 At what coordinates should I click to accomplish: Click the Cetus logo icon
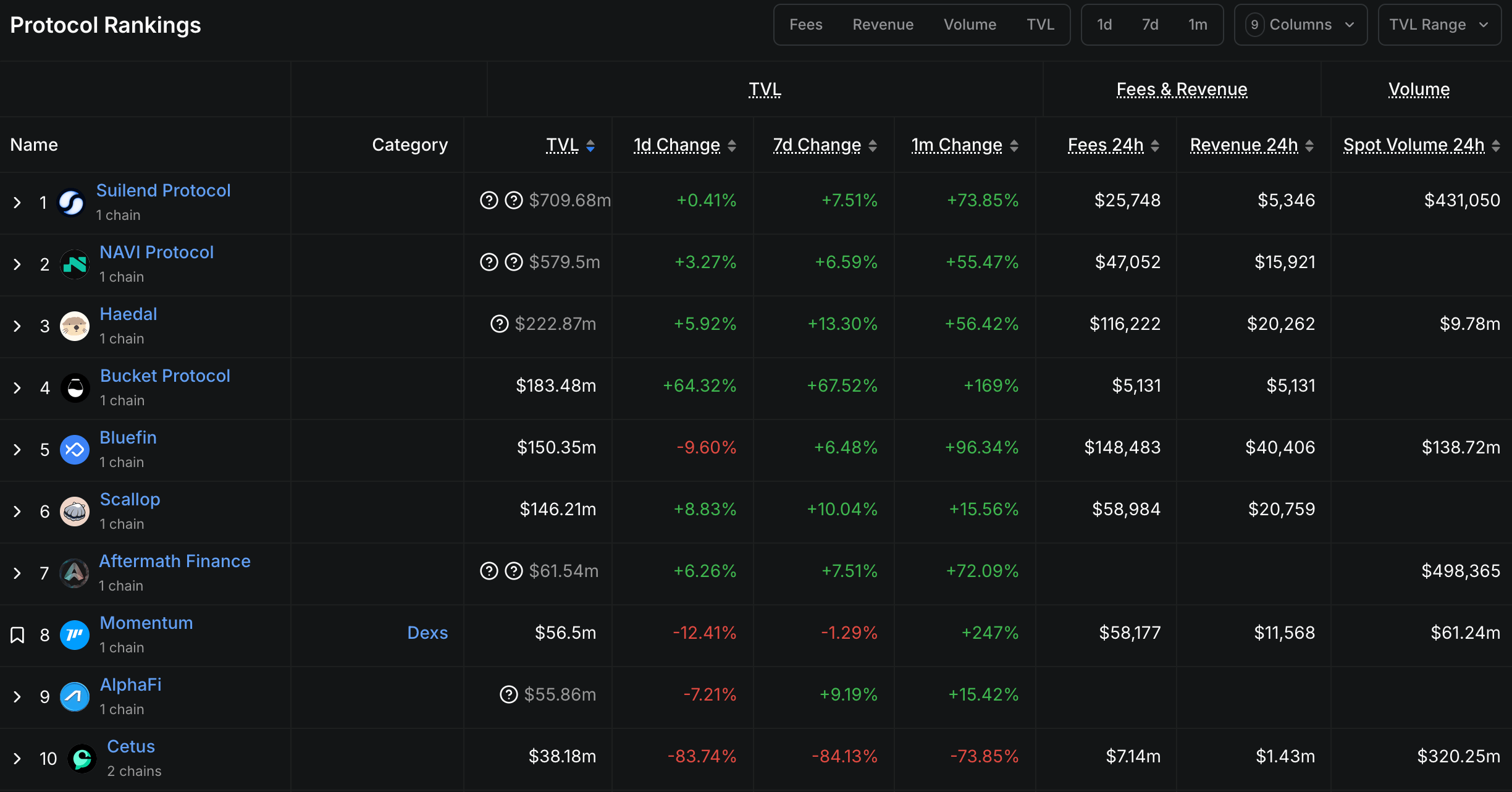82,759
